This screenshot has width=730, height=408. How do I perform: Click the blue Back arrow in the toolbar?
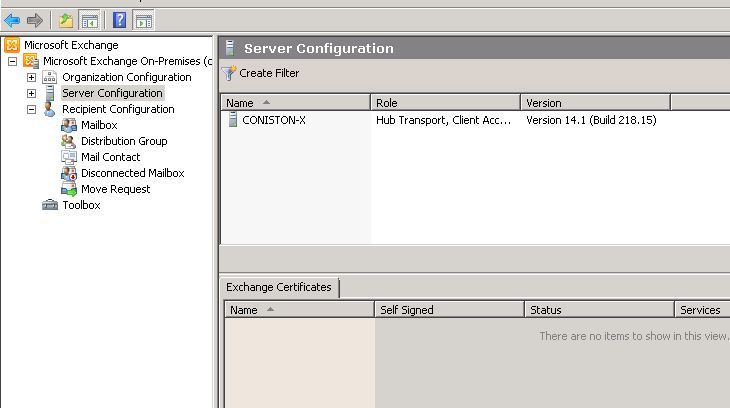coord(12,20)
